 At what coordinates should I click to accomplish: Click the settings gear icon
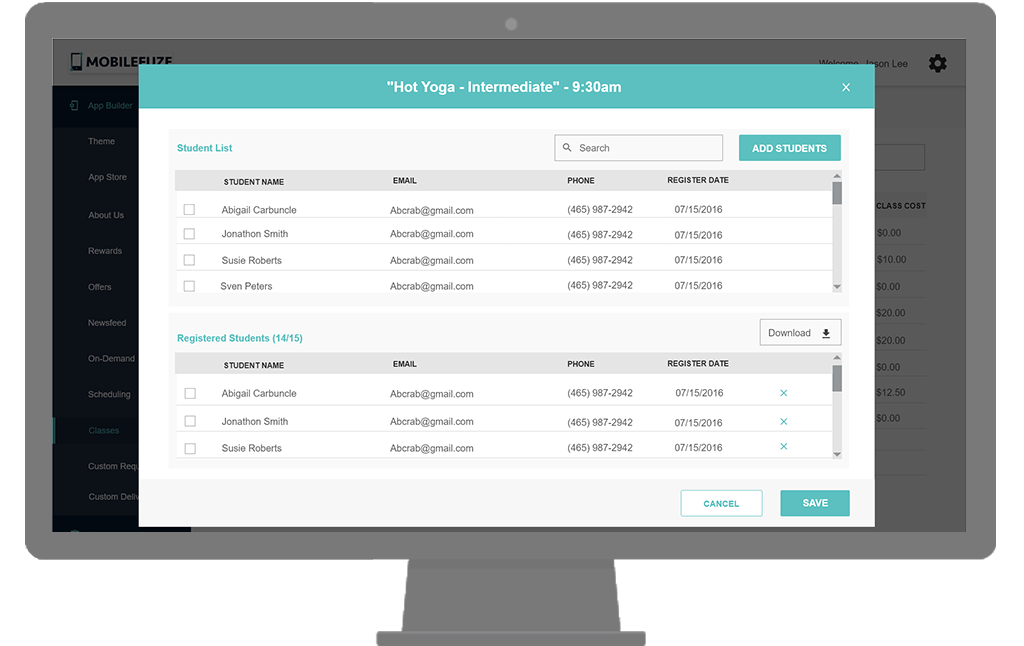(x=937, y=63)
